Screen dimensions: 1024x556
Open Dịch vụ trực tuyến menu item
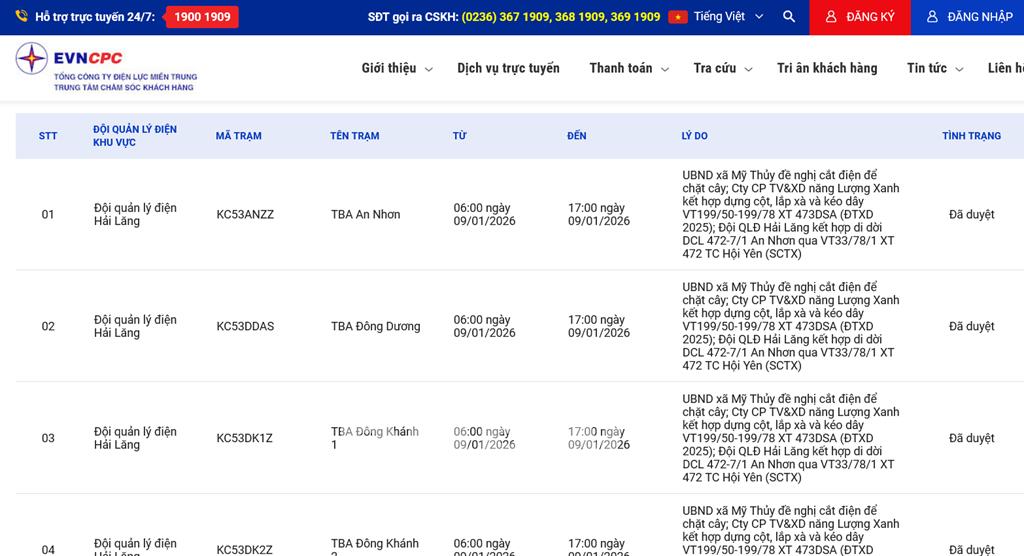(508, 68)
